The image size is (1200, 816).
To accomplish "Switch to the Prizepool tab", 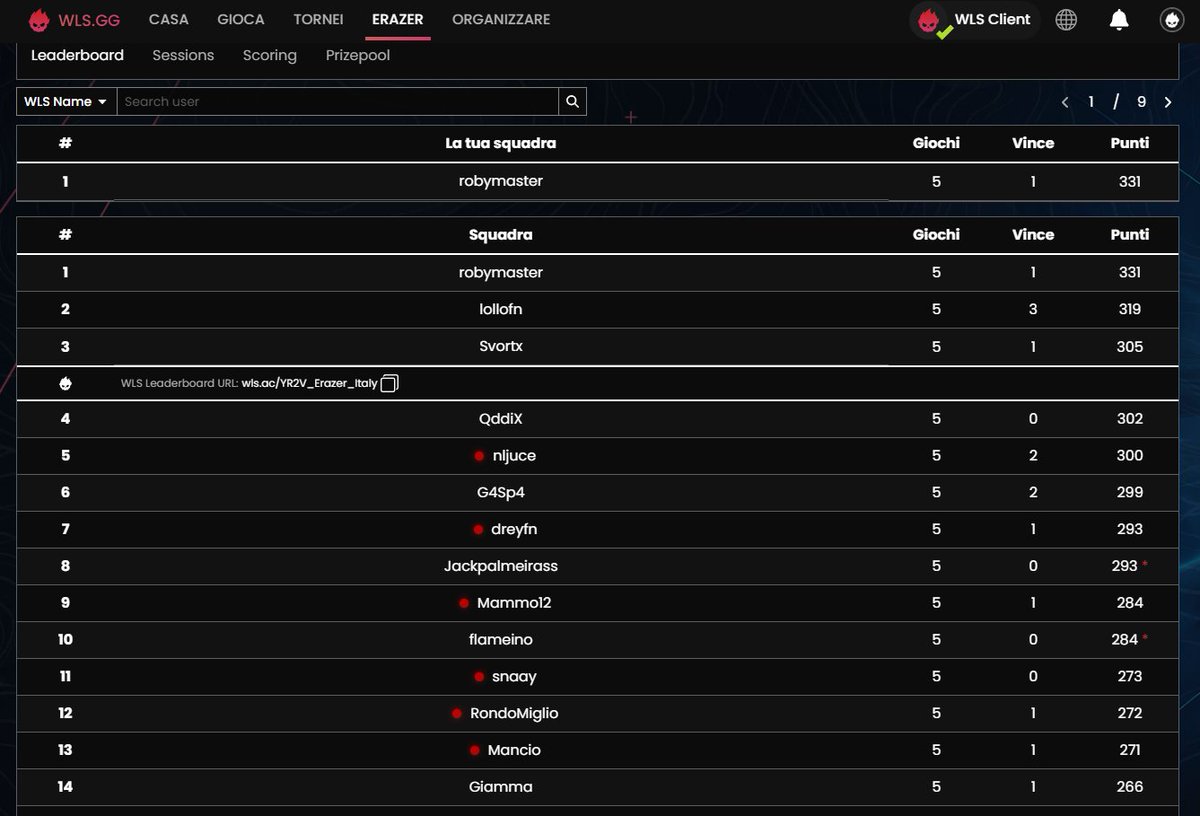I will point(358,55).
